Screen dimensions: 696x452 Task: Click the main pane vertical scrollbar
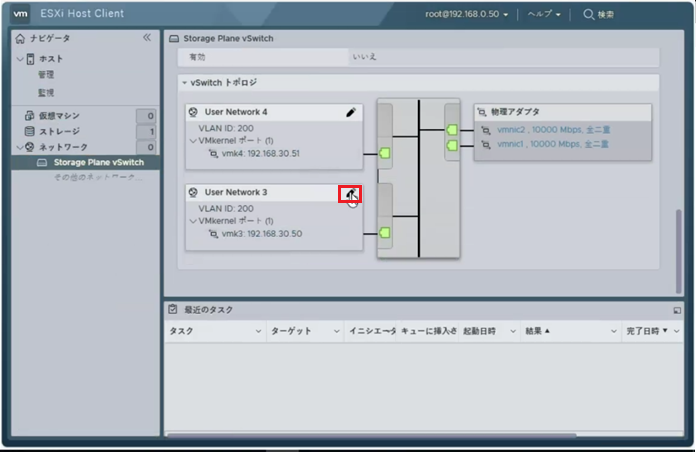tap(680, 240)
